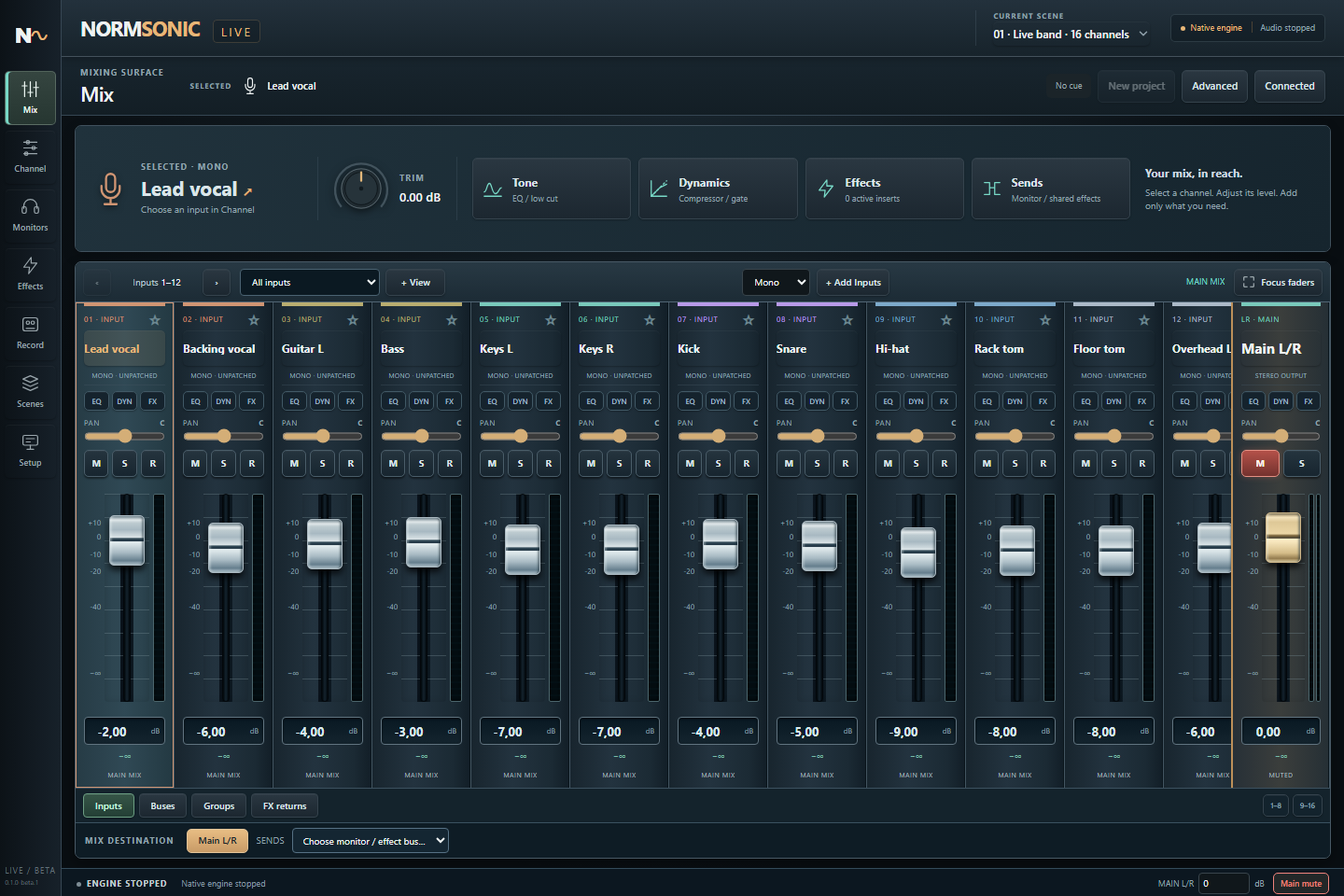Image resolution: width=1344 pixels, height=896 pixels.
Task: Click the Main L/R gold fader handle
Action: tap(1282, 539)
